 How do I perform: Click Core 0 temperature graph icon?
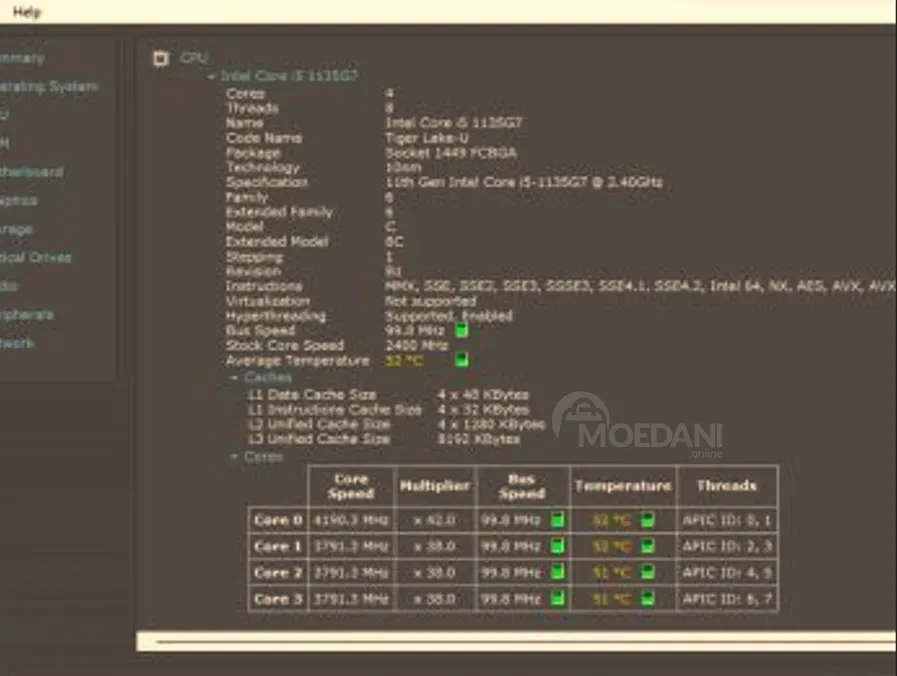point(648,520)
